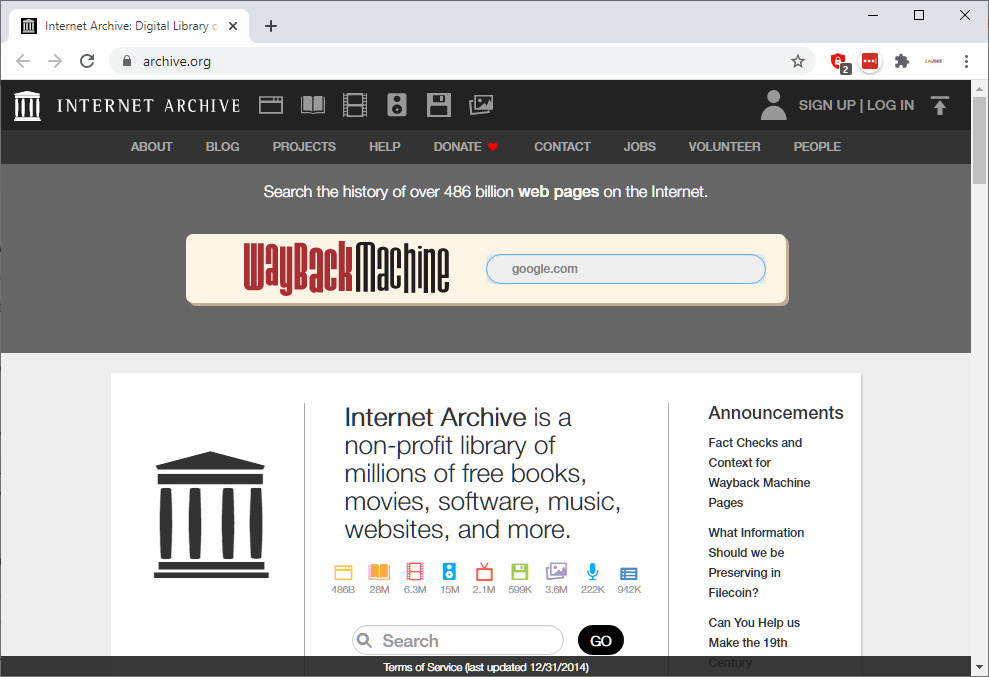Click the red password manager extension icon
The width and height of the screenshot is (989, 677).
point(870,61)
